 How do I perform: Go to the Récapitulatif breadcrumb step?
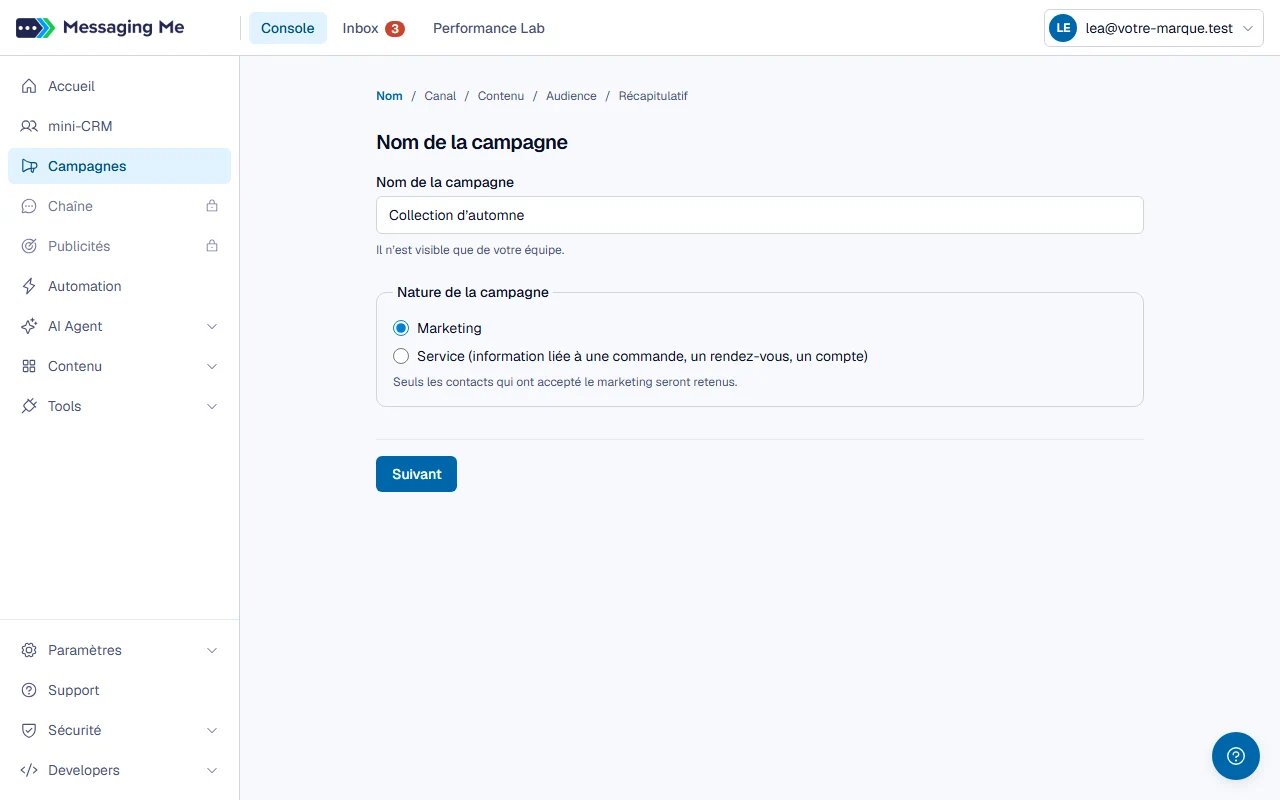tap(653, 96)
